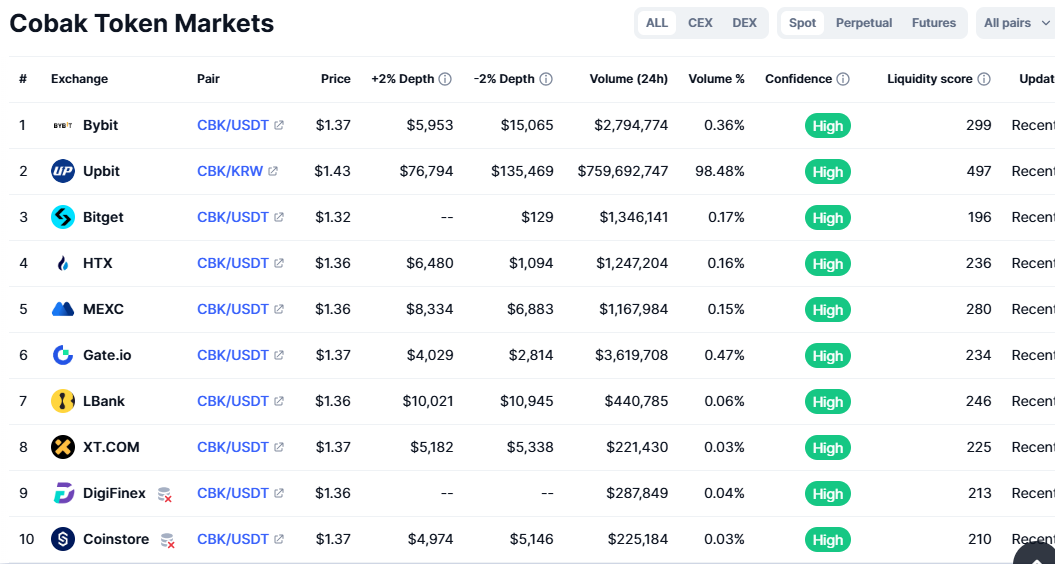1055x564 pixels.
Task: Filter markets by CEX
Action: [x=700, y=23]
